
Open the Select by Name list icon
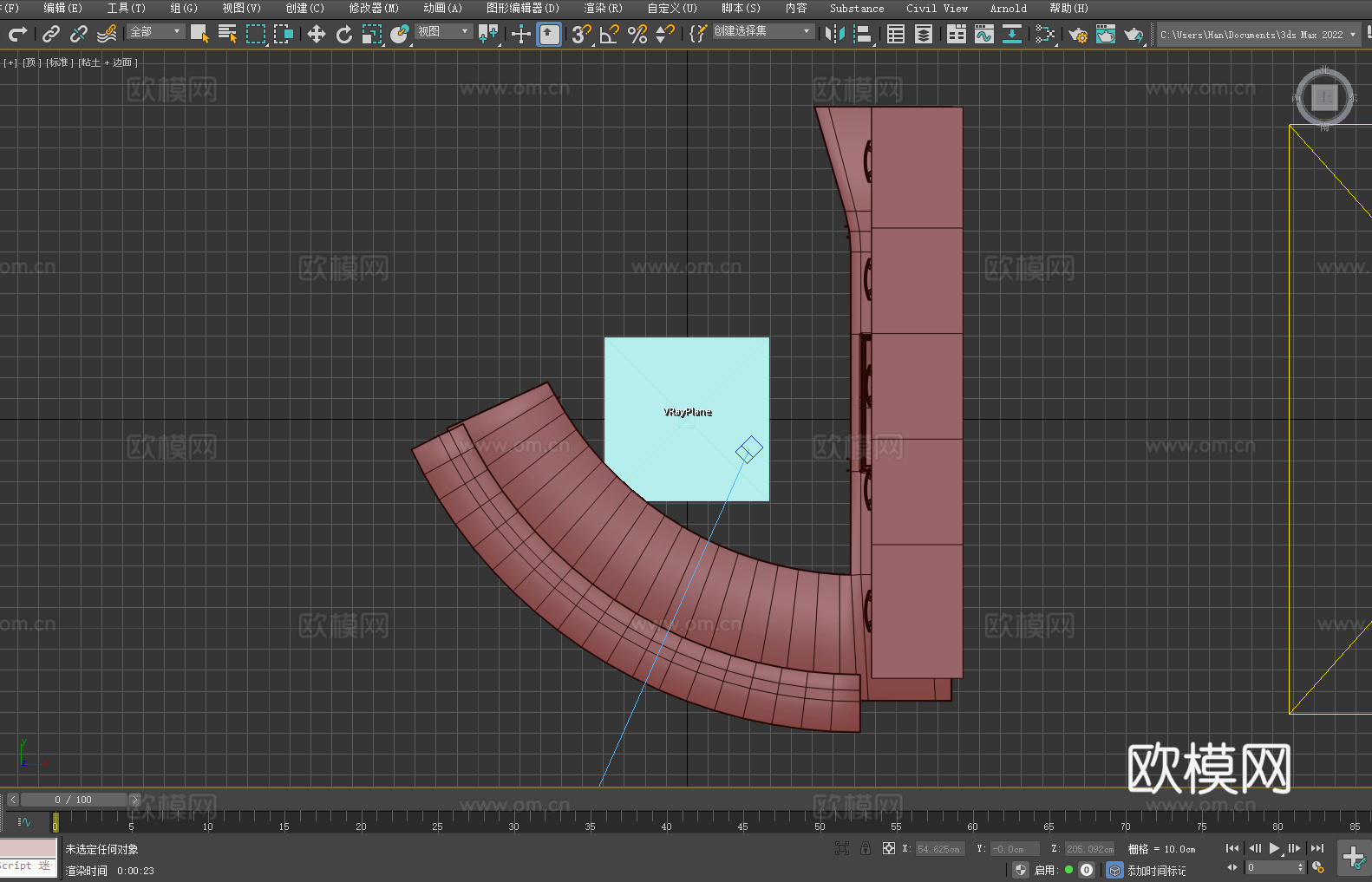pos(227,34)
